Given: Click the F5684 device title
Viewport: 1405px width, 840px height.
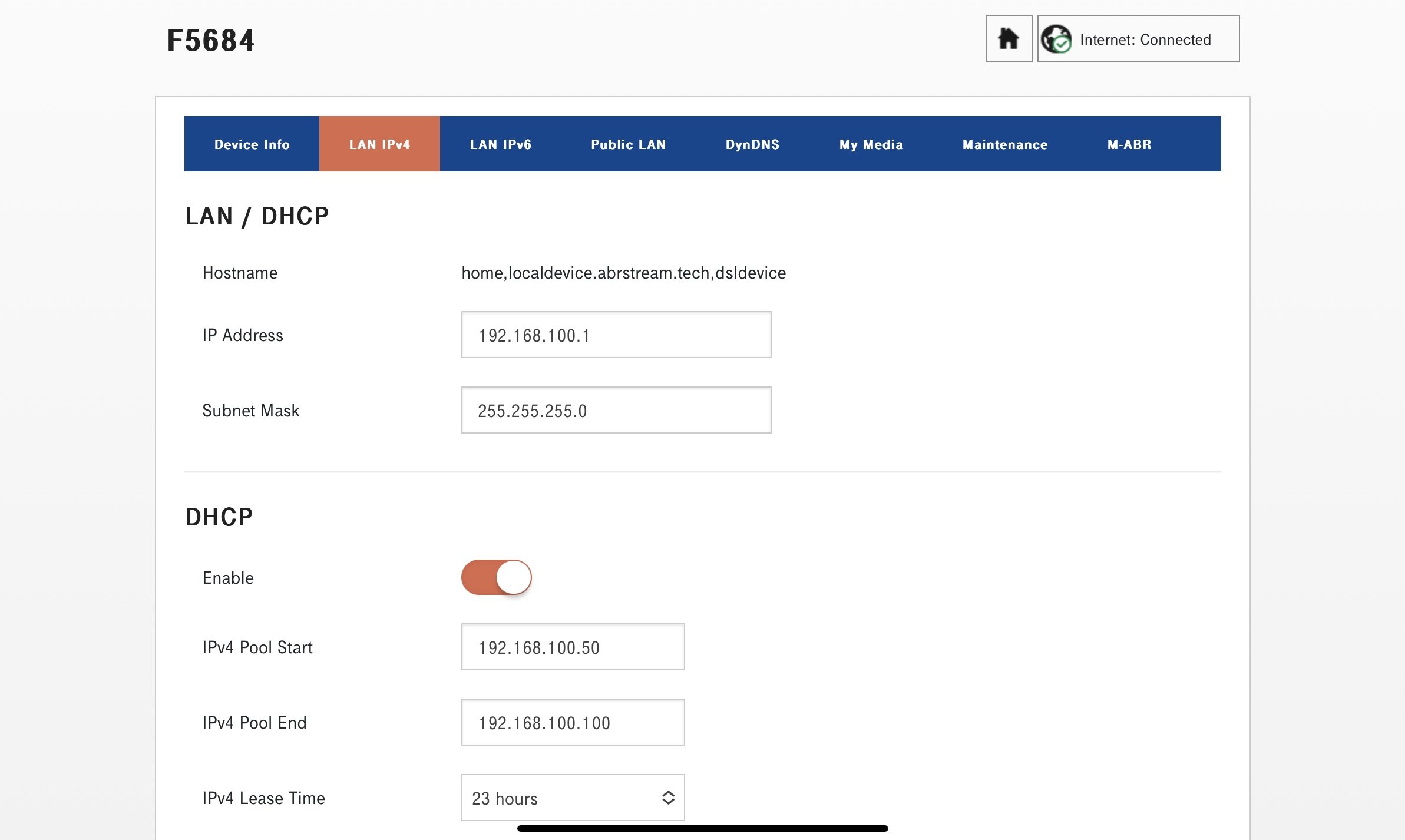Looking at the screenshot, I should tap(211, 41).
